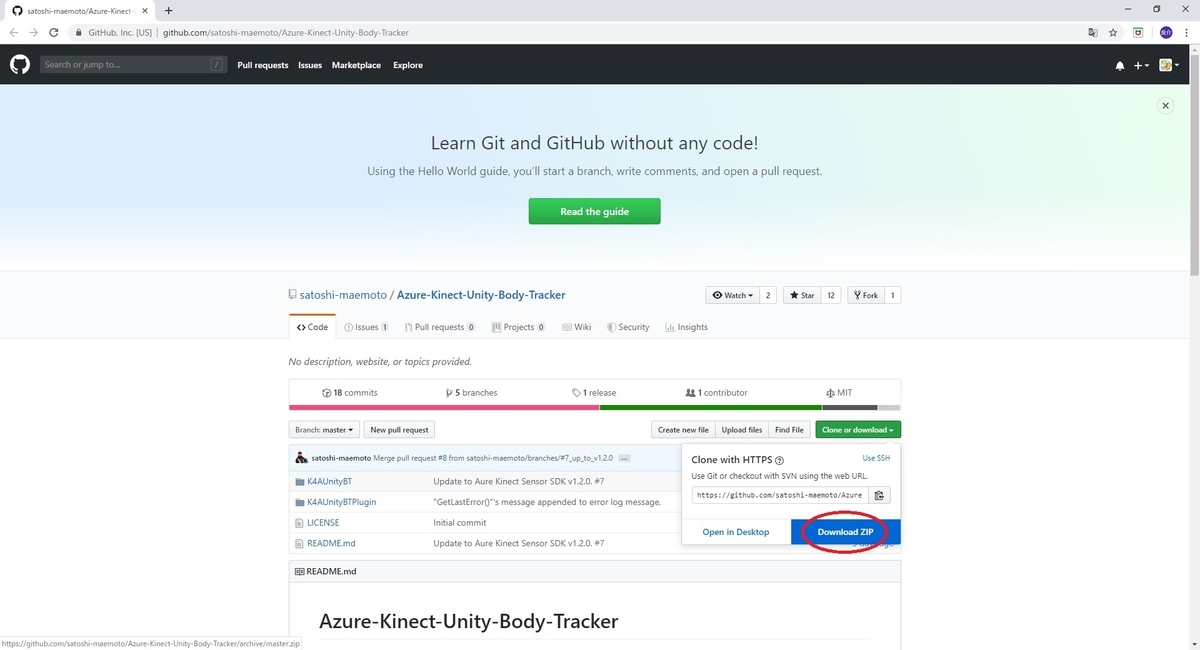This screenshot has width=1200, height=650.
Task: Click the K4AUnityBT folder icon
Action: pyautogui.click(x=299, y=481)
